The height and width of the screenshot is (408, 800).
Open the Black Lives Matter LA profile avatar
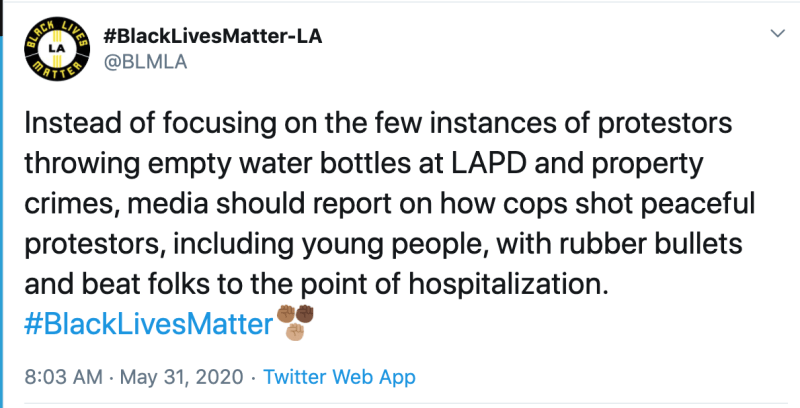click(x=57, y=48)
